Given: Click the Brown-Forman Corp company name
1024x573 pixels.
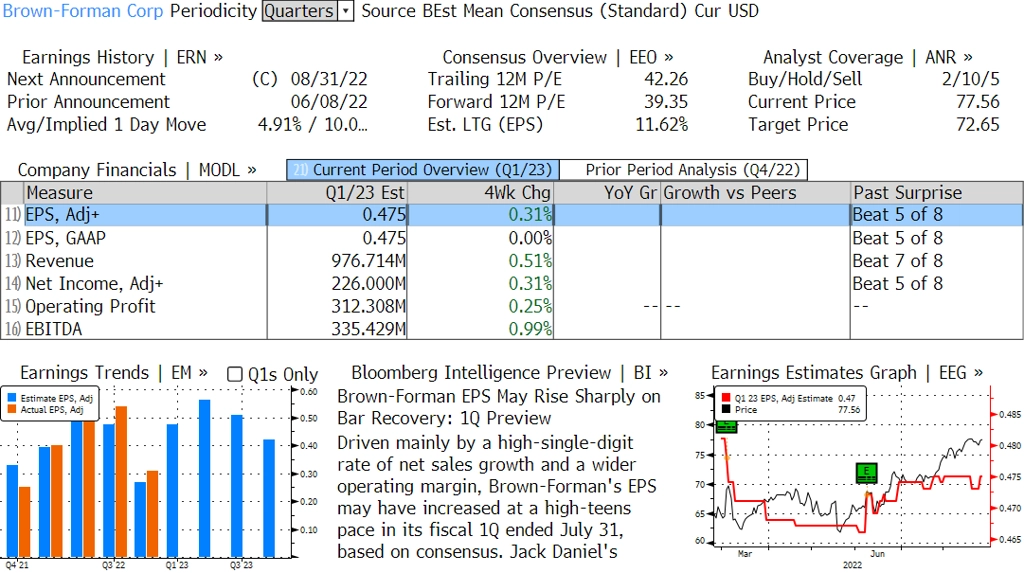Looking at the screenshot, I should coord(83,11).
